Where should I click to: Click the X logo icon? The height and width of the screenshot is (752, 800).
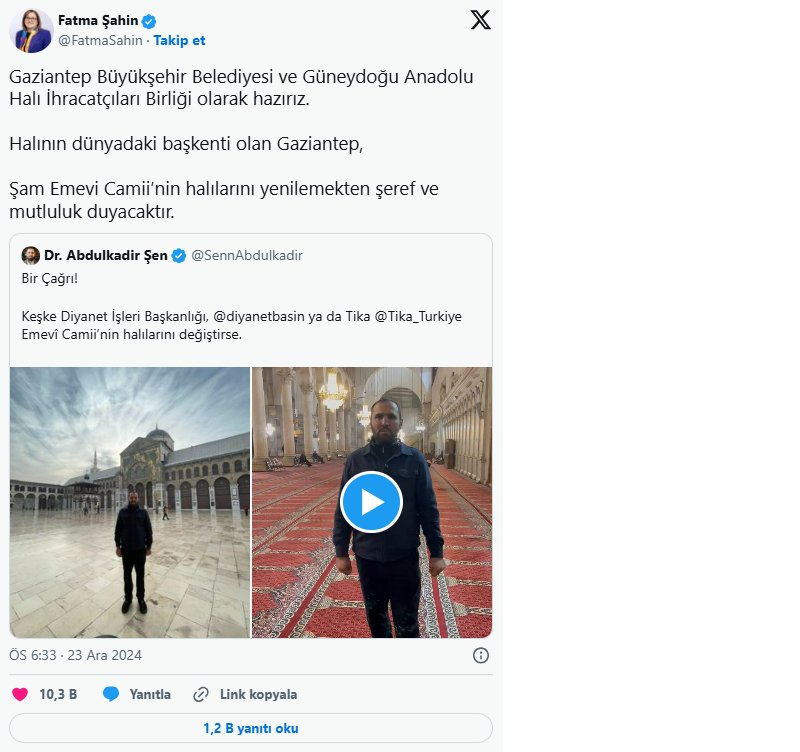[480, 20]
